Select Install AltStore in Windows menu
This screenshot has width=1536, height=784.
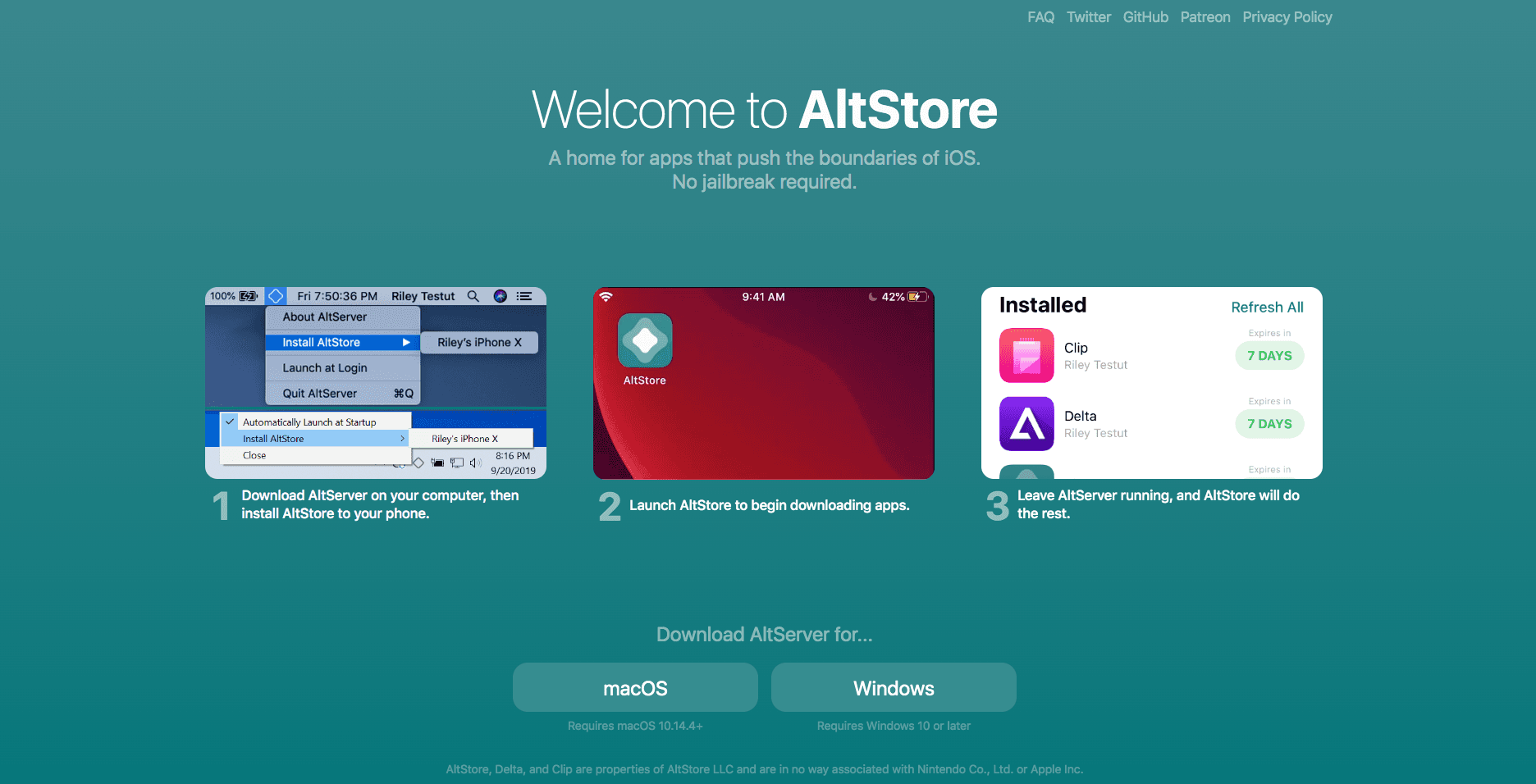point(316,439)
